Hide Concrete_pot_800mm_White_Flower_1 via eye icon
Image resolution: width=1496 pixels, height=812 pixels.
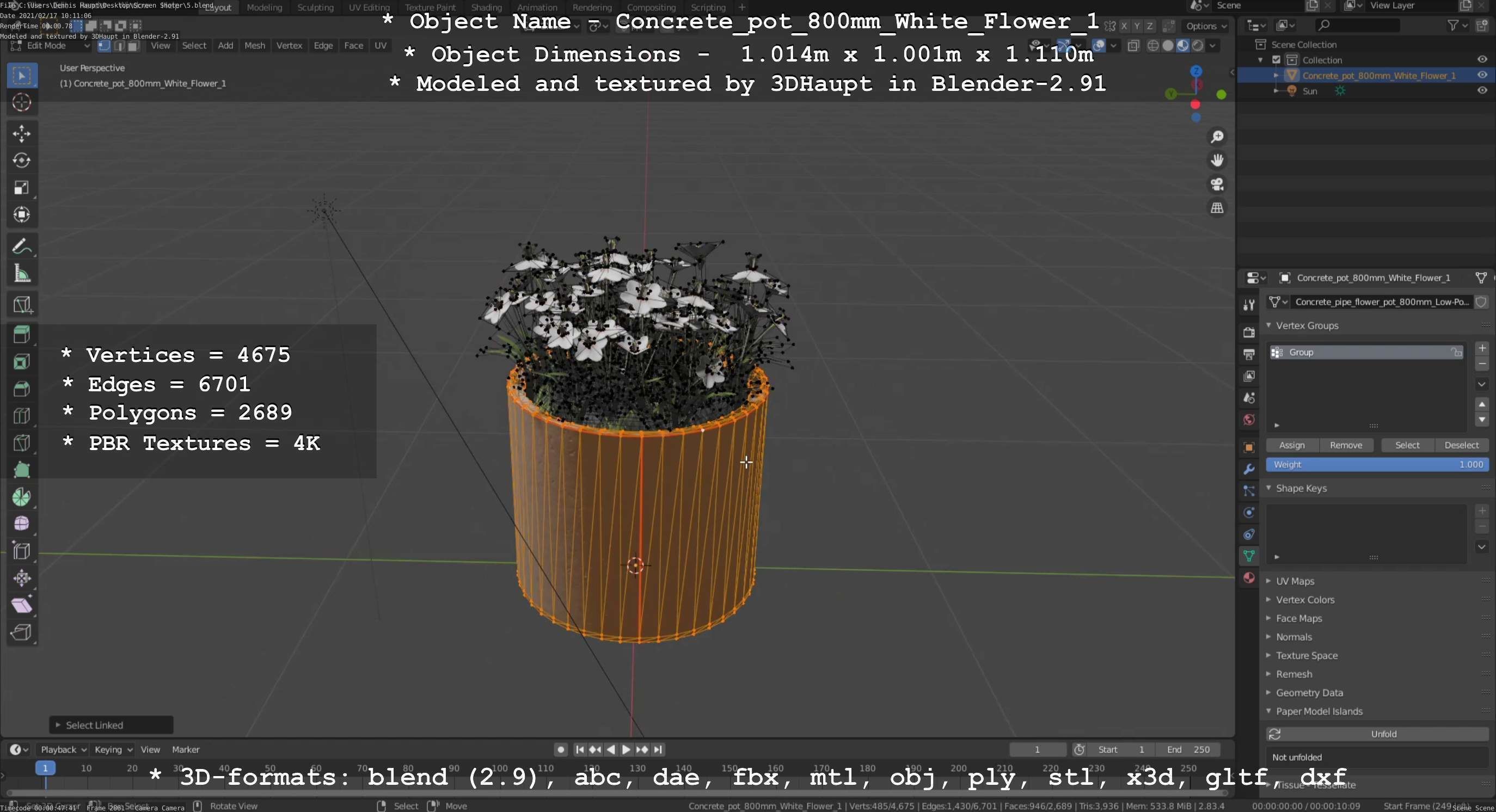[x=1482, y=75]
